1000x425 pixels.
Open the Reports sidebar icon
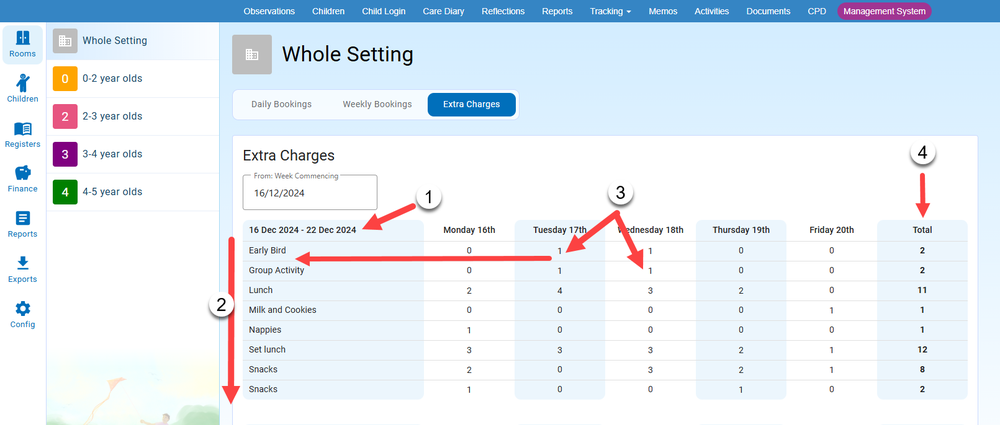click(23, 219)
